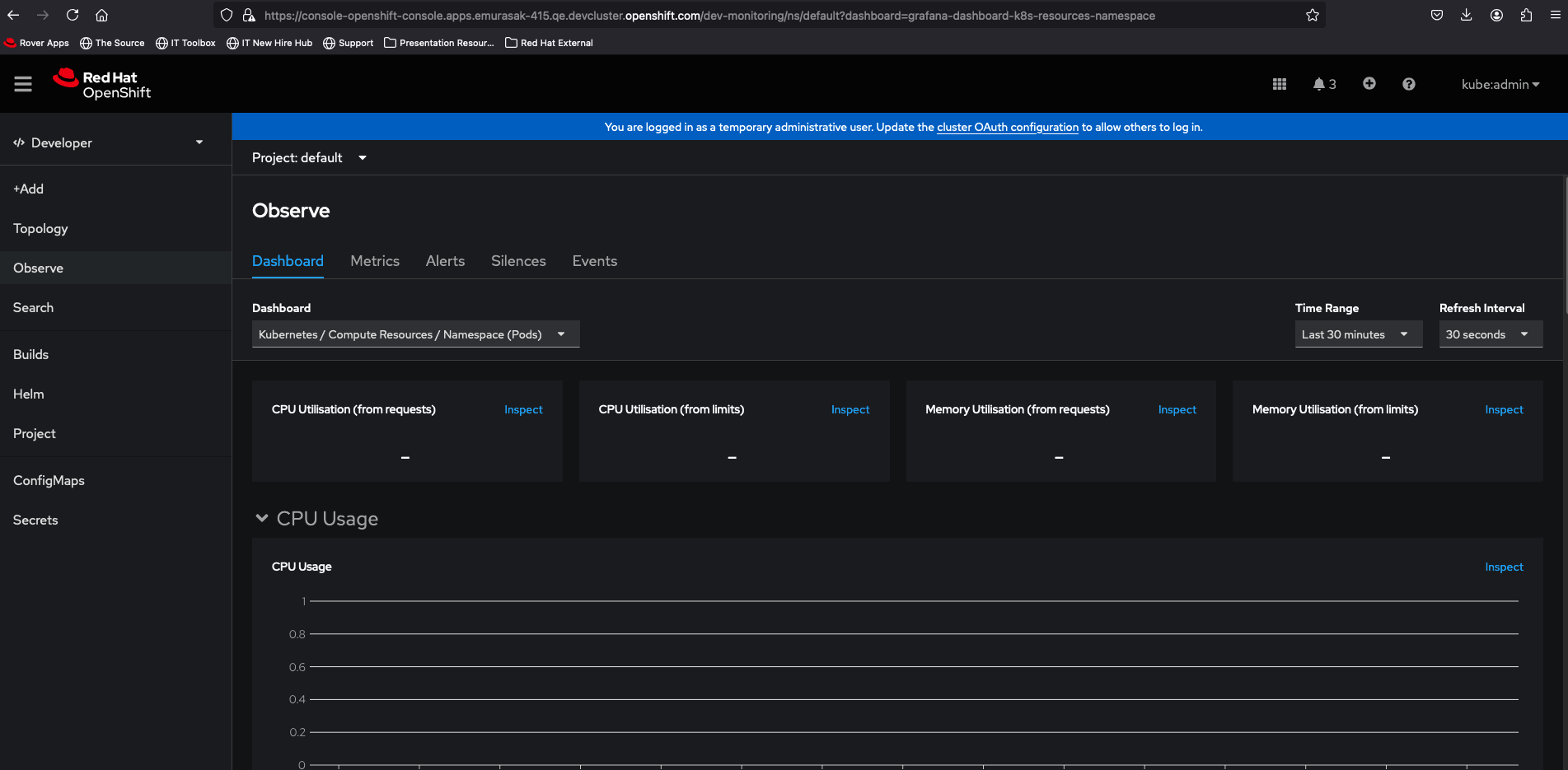Go to Topology in sidebar
This screenshot has width=1568, height=770.
pos(40,228)
